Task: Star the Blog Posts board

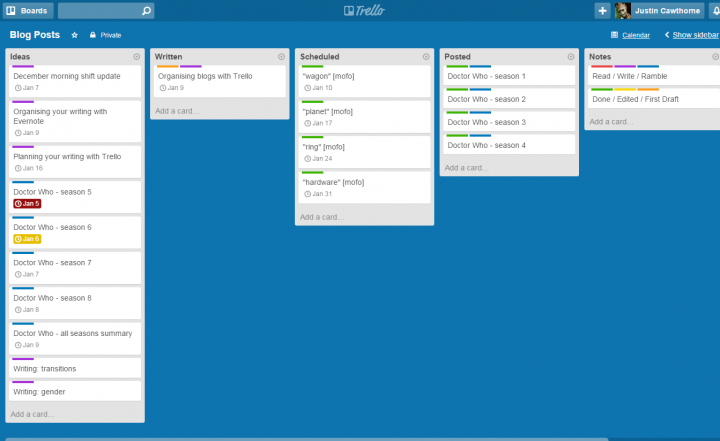Action: 74,35
